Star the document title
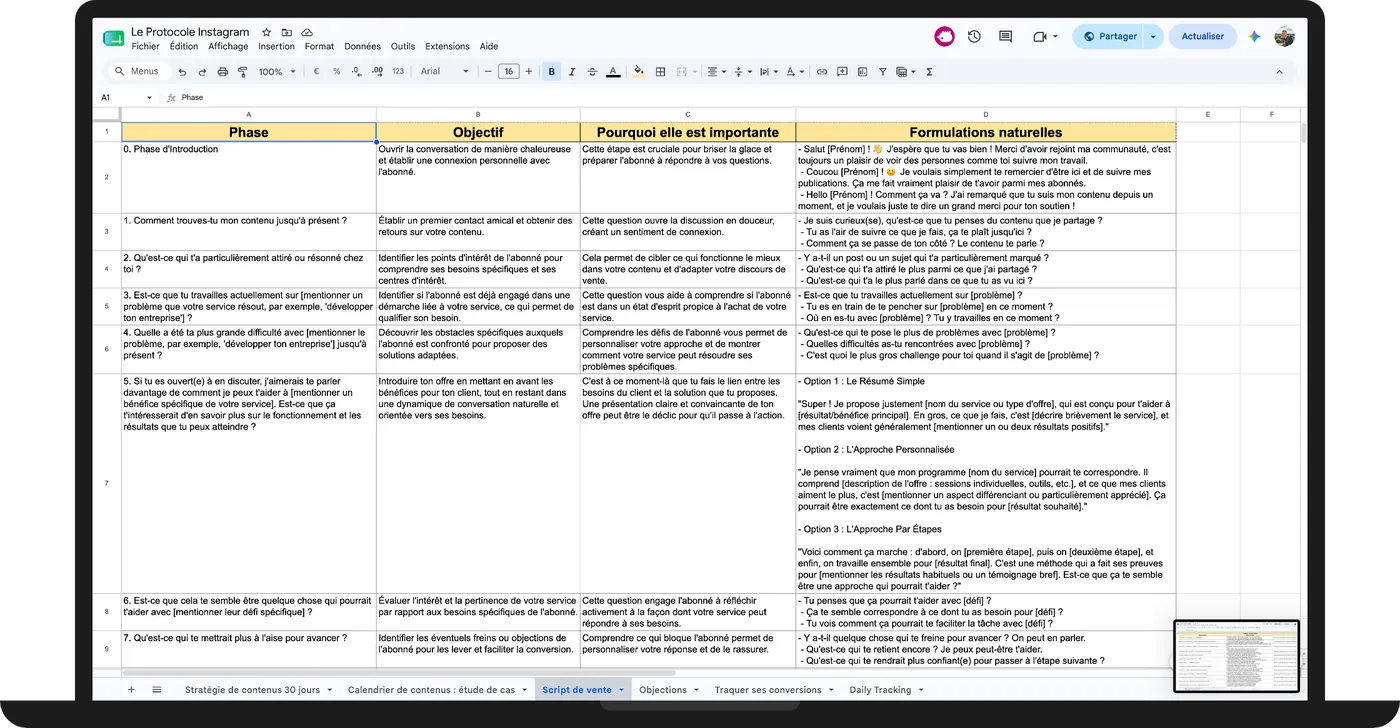This screenshot has height=728, width=1400. 266,33
